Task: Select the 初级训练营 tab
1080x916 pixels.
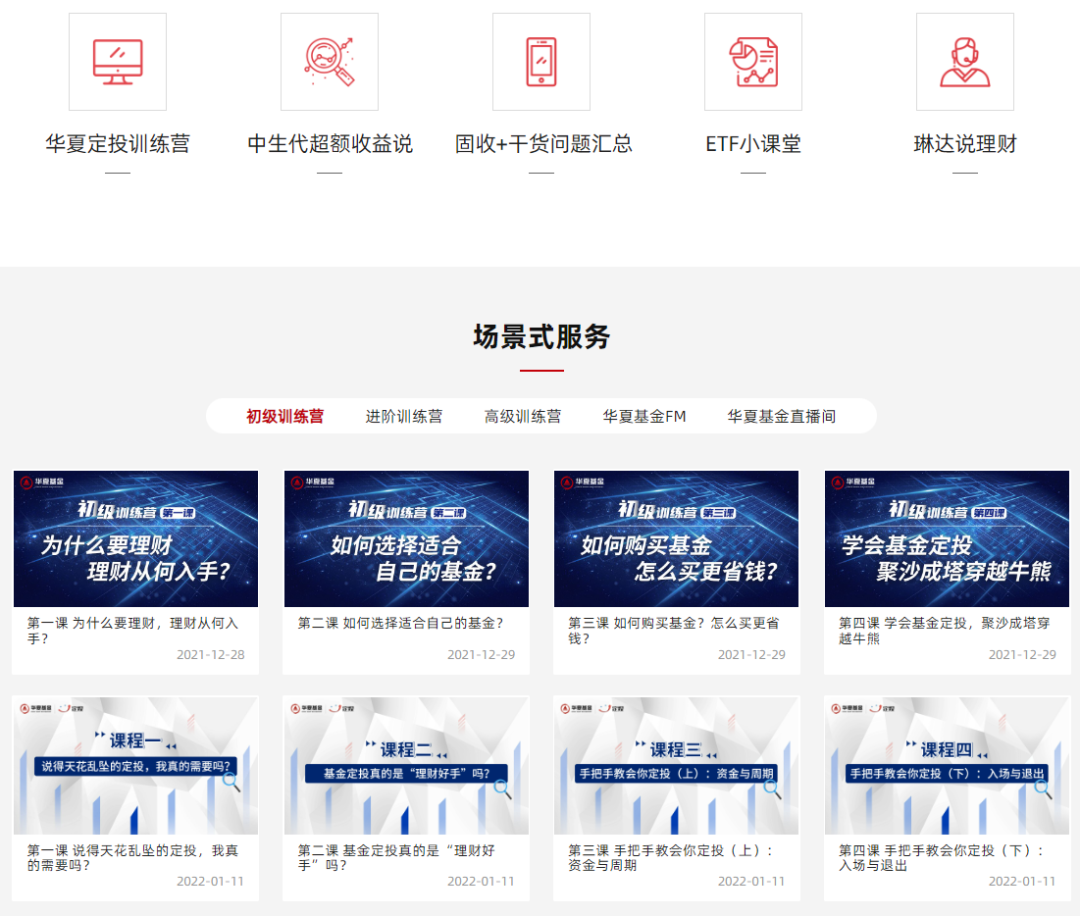Action: coord(285,416)
